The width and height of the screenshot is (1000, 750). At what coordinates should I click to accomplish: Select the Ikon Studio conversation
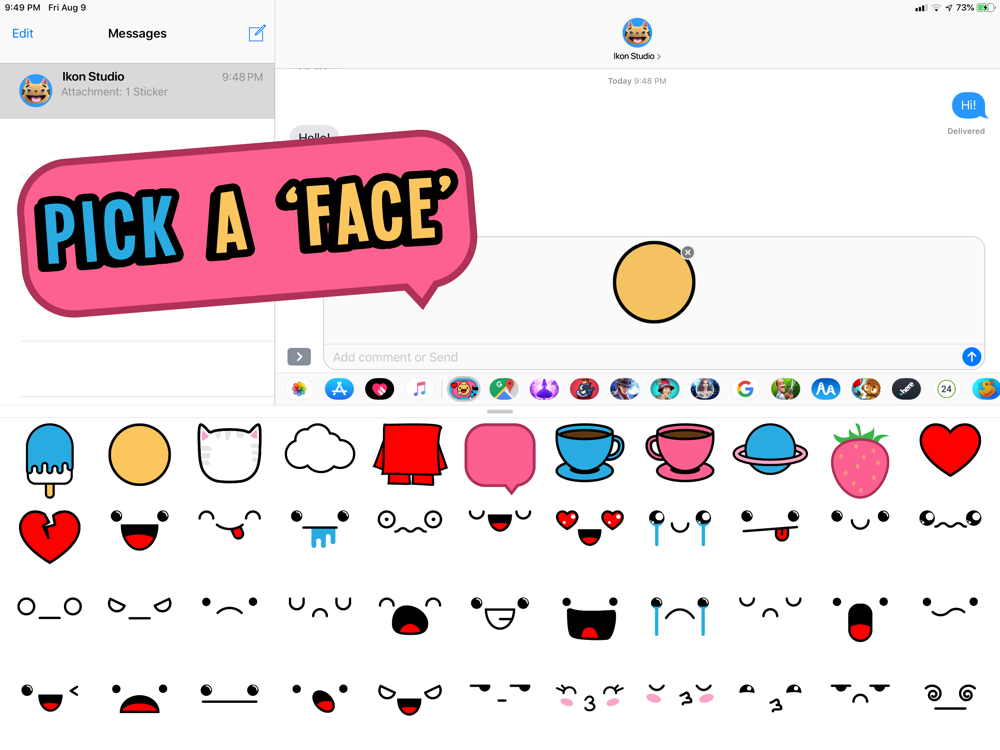[x=137, y=91]
